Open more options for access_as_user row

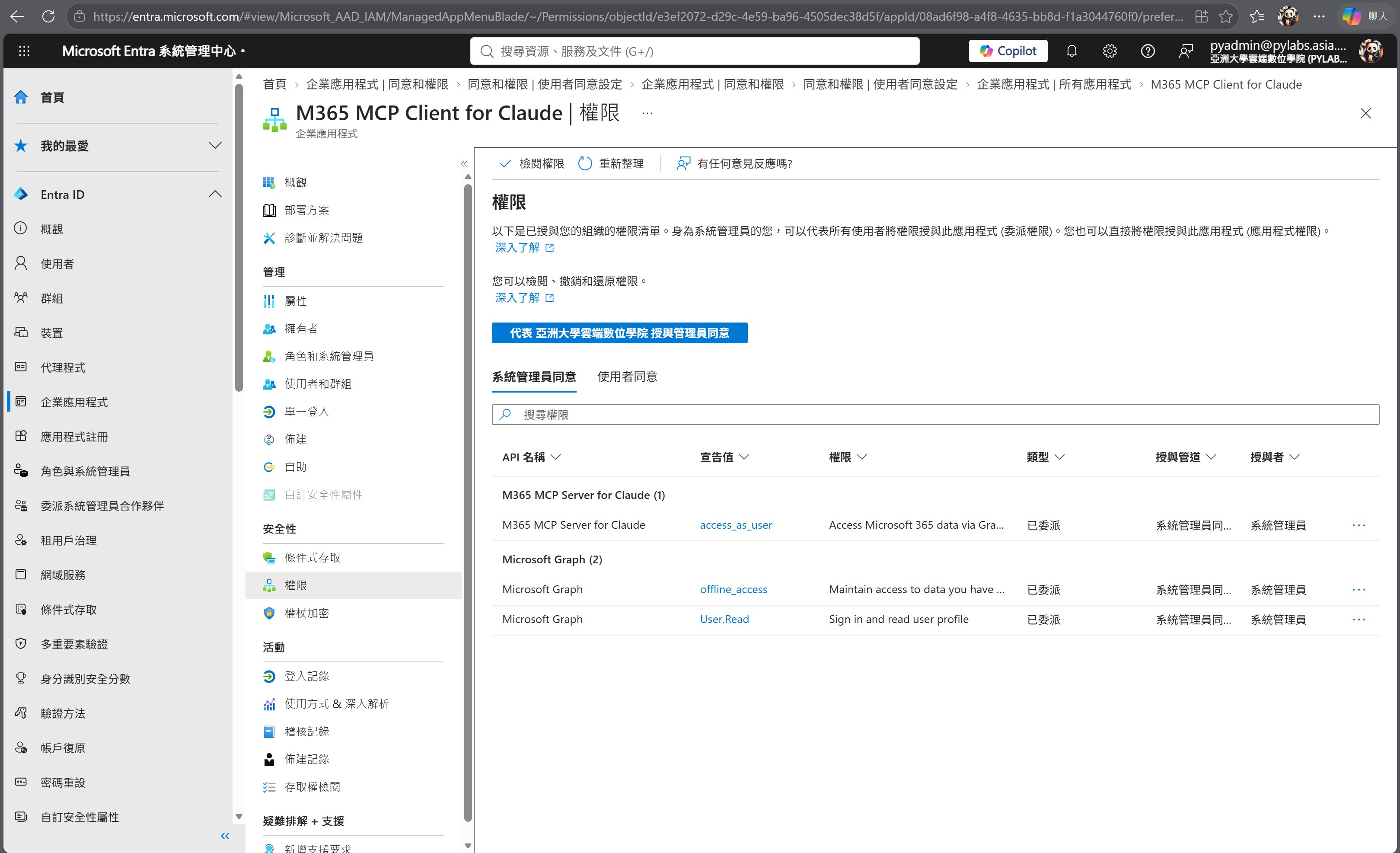pos(1359,525)
